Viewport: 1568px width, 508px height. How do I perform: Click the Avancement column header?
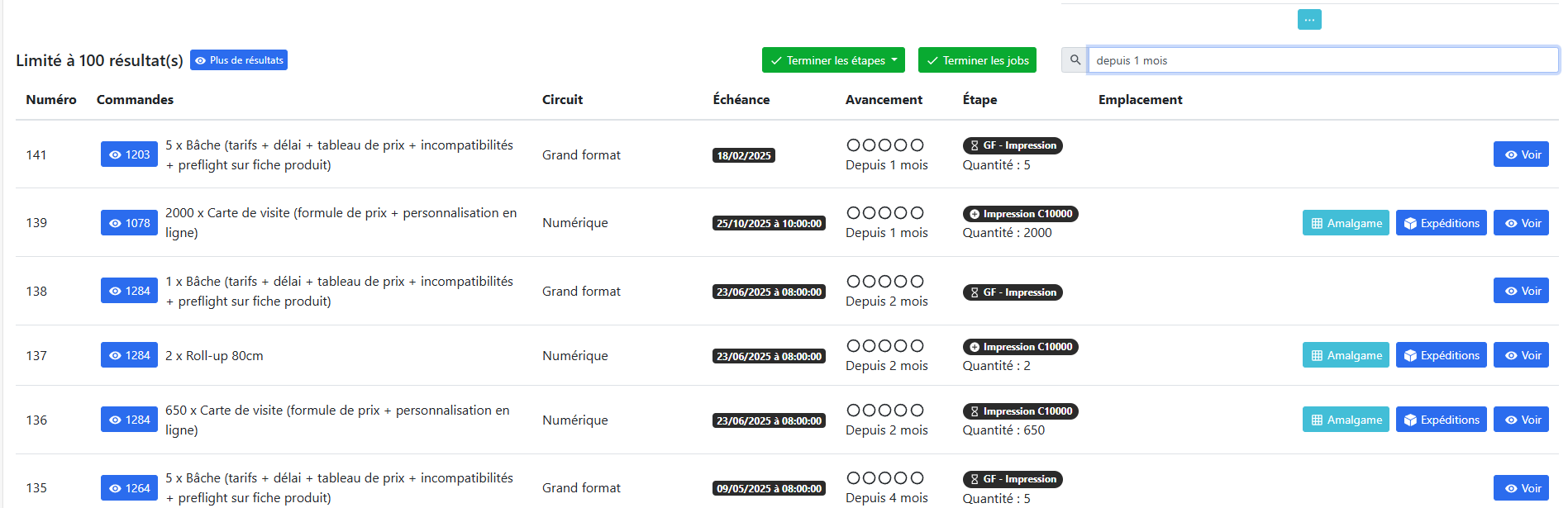(x=883, y=99)
